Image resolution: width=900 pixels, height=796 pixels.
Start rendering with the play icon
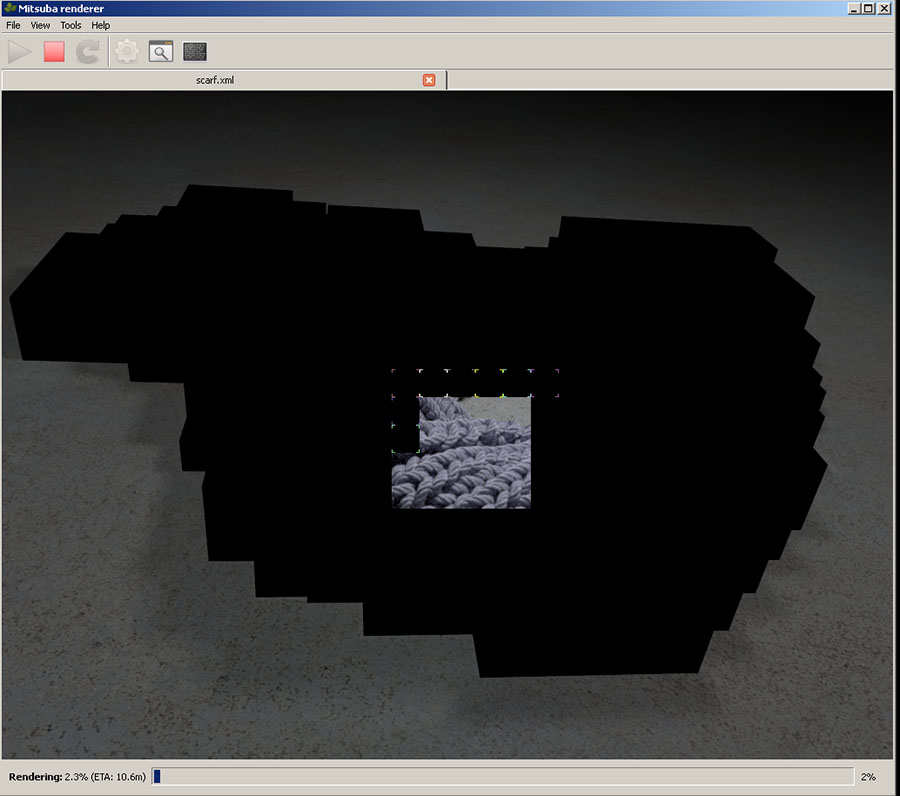(x=20, y=52)
